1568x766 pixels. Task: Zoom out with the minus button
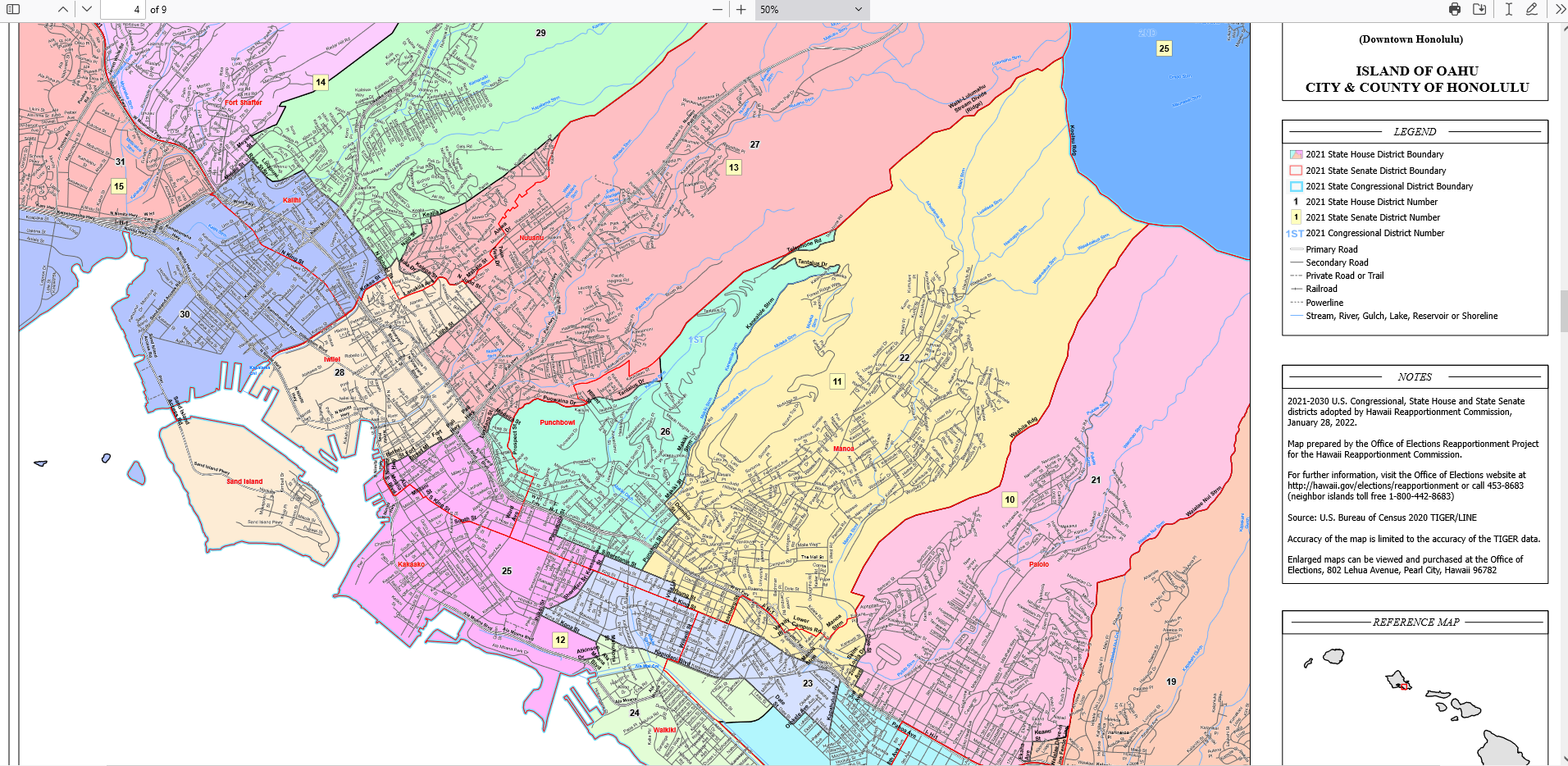[718, 10]
